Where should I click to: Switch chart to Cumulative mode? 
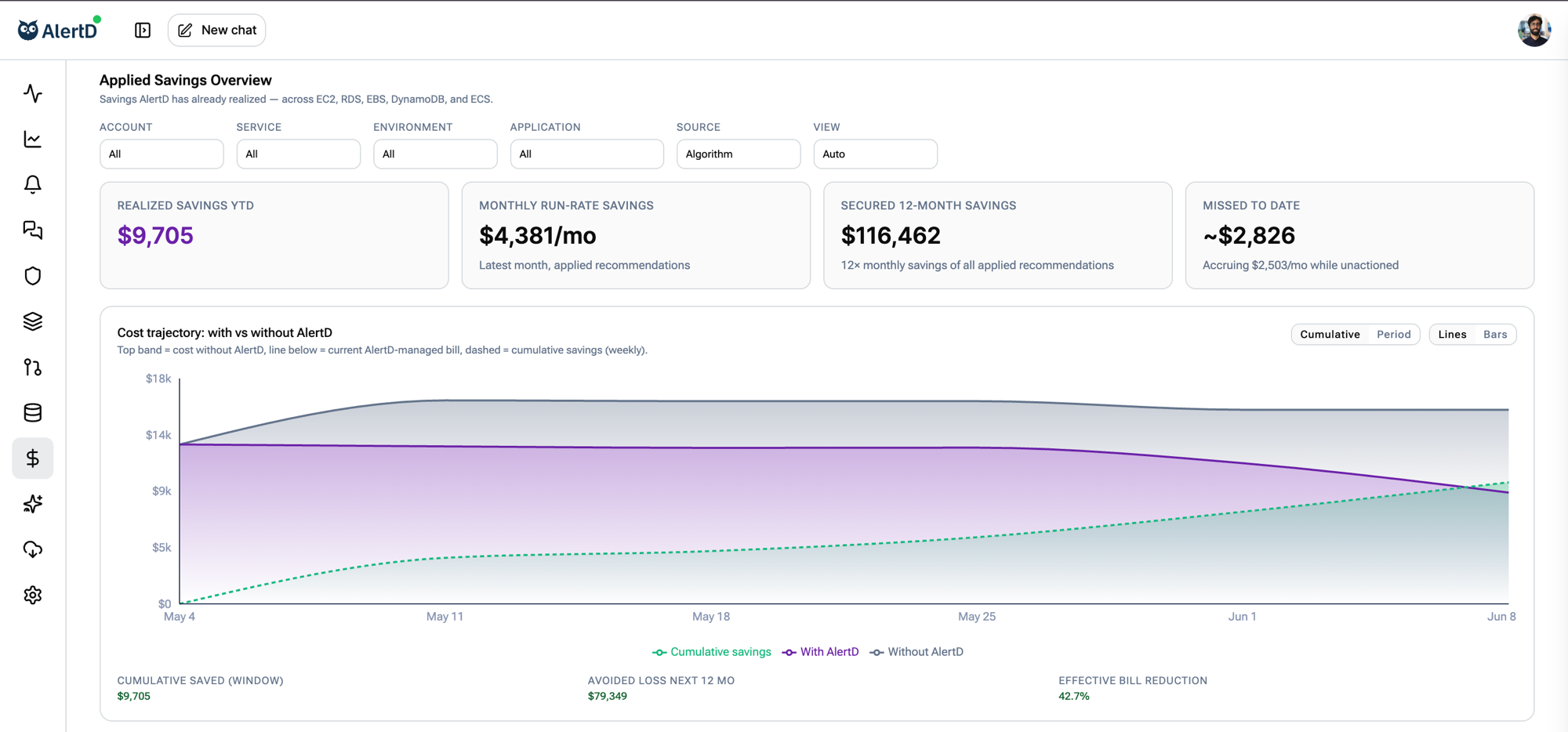[1330, 335]
